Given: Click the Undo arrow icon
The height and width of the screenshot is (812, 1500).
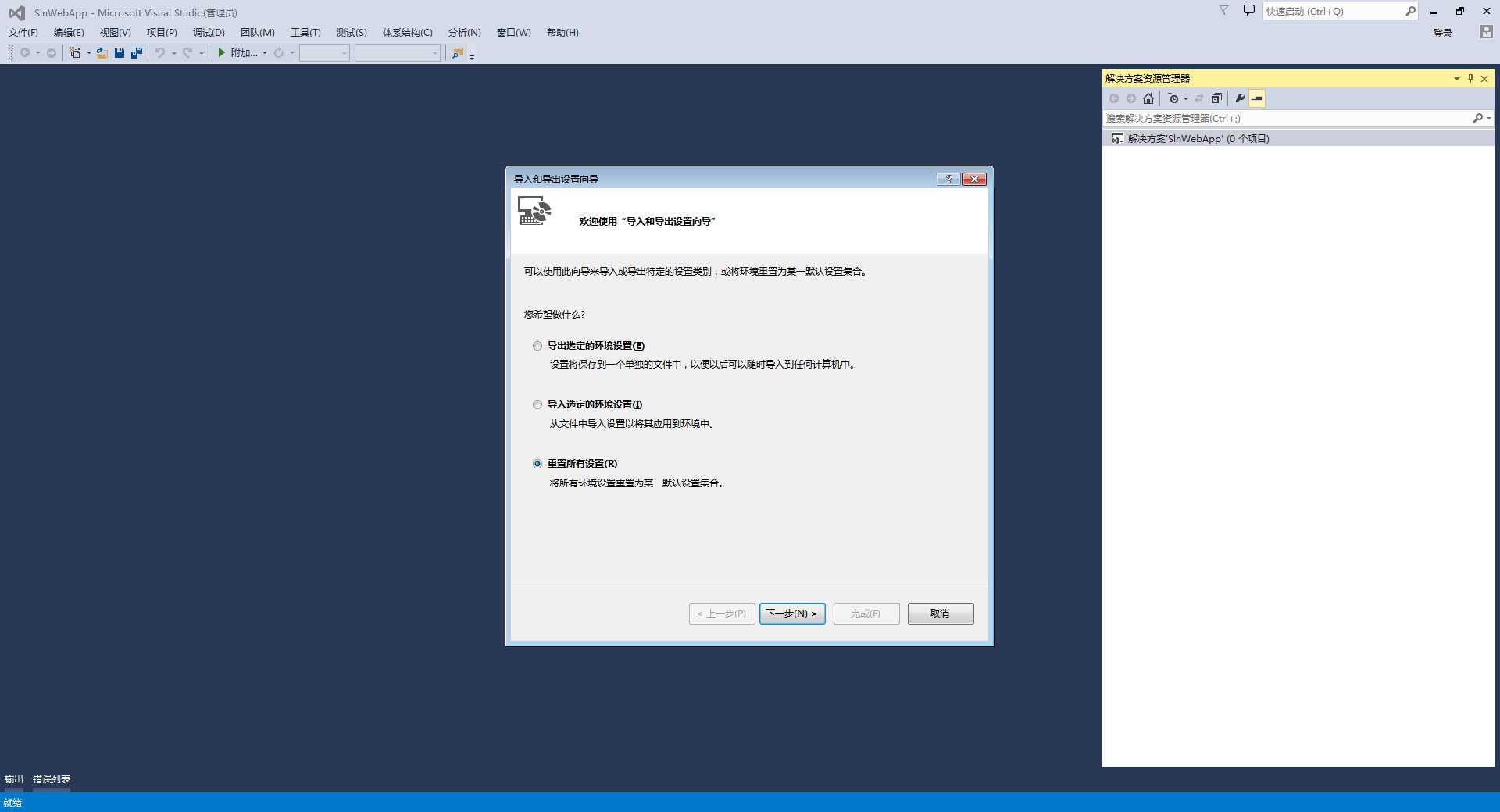Looking at the screenshot, I should 159,52.
